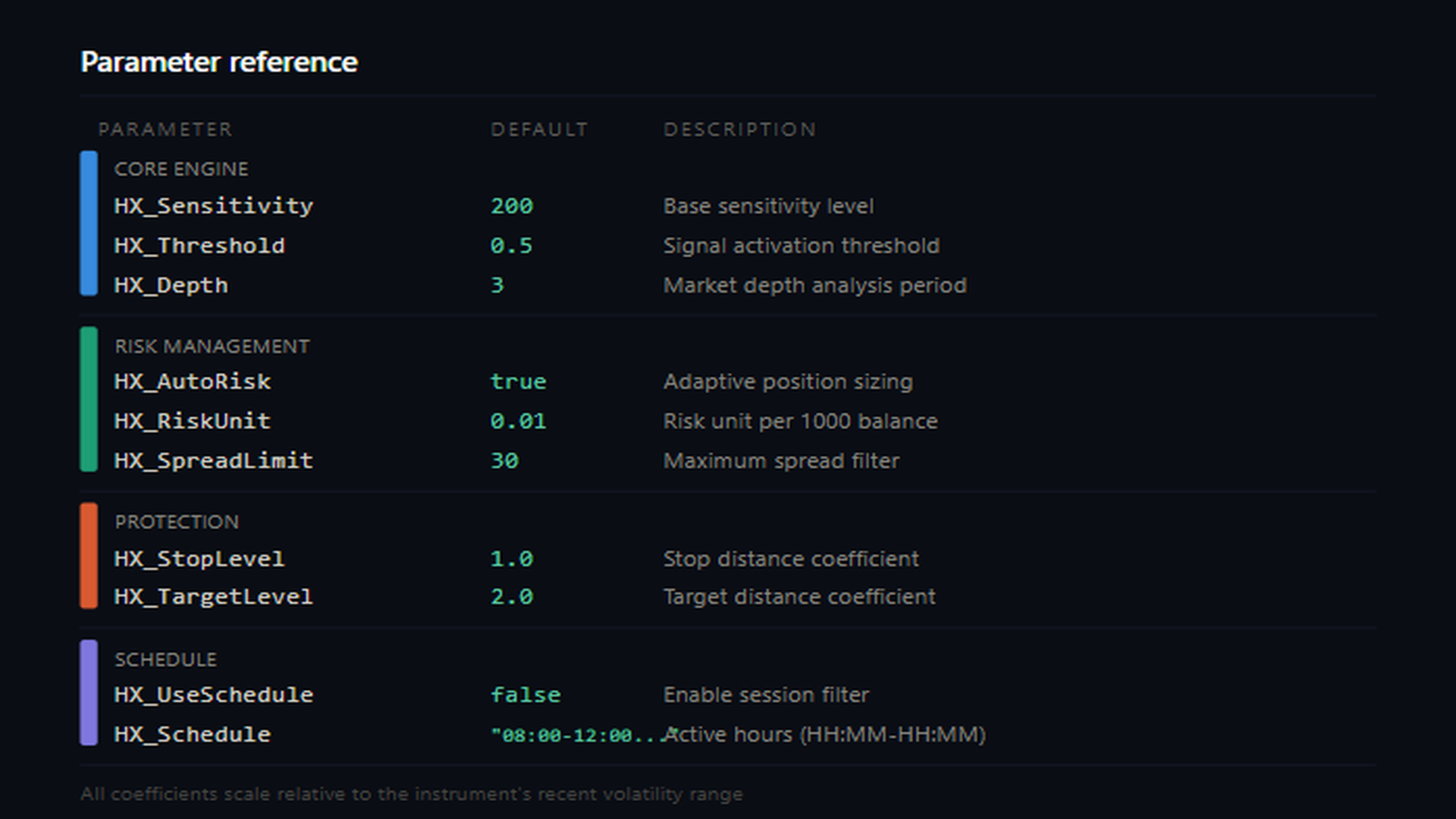This screenshot has height=819, width=1456.
Task: Click the blue Core Engine color bar
Action: pos(89,223)
